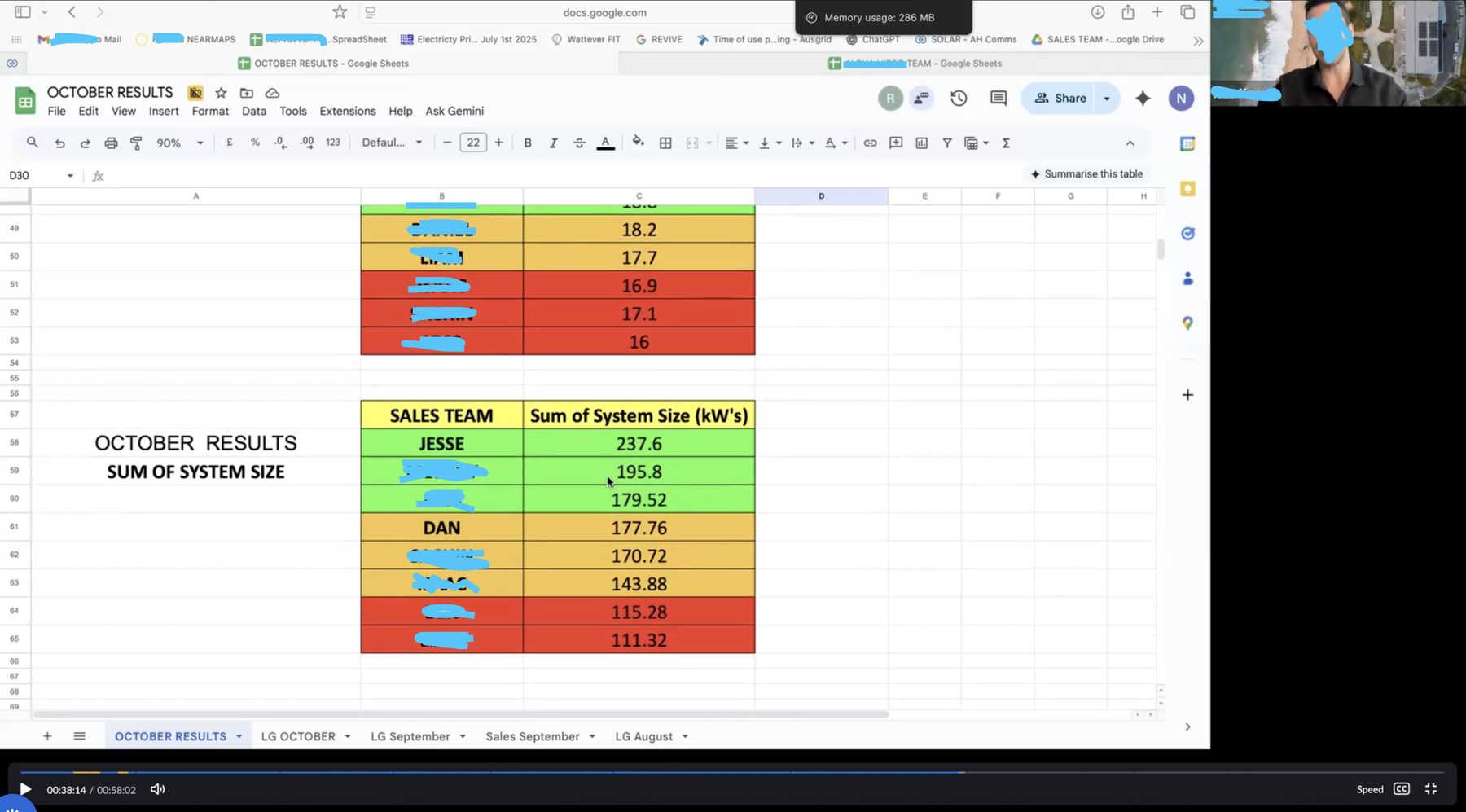Add new sheet plus button
The width and height of the screenshot is (1466, 812).
[x=47, y=735]
